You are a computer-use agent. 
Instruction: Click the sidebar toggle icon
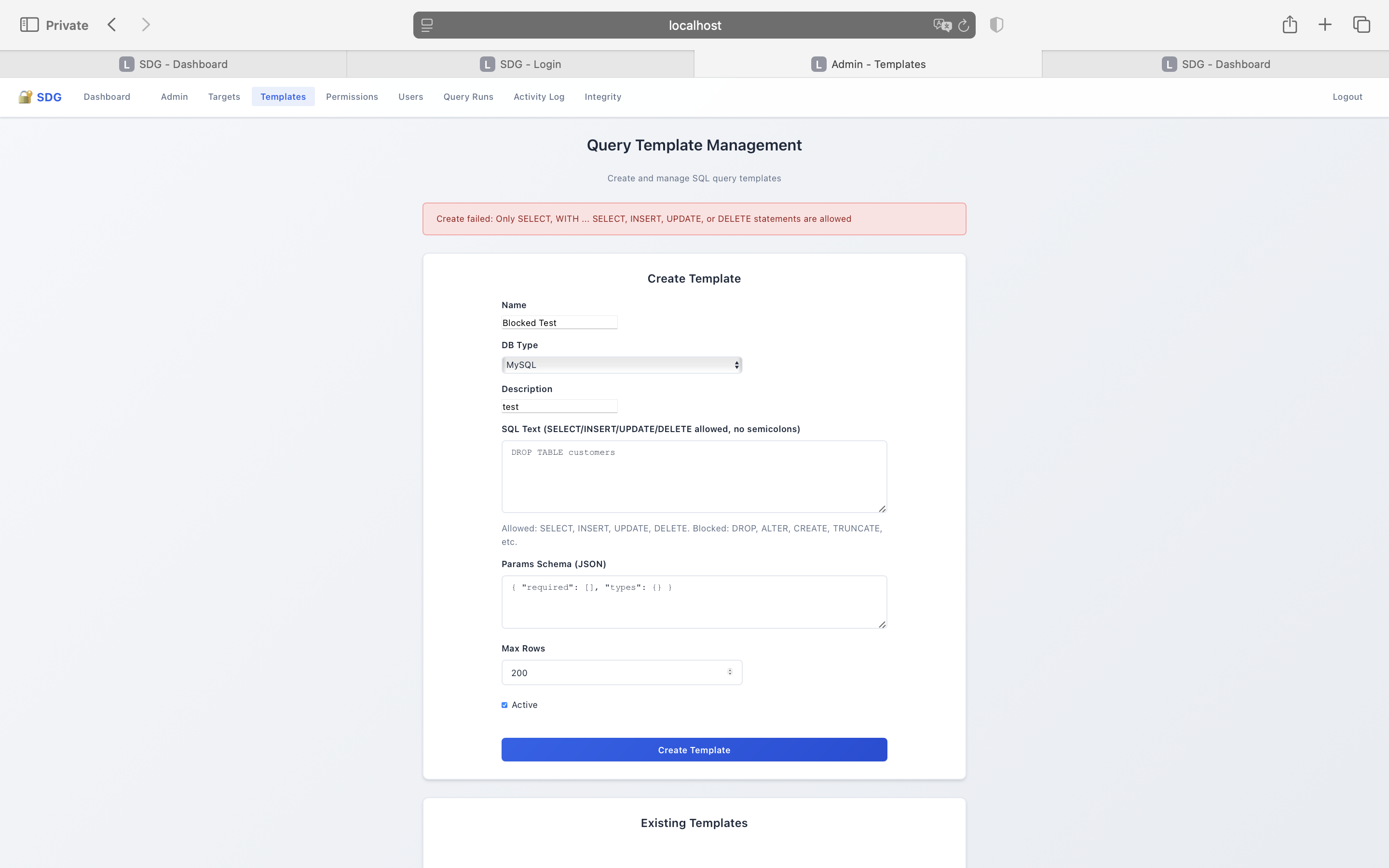click(29, 25)
